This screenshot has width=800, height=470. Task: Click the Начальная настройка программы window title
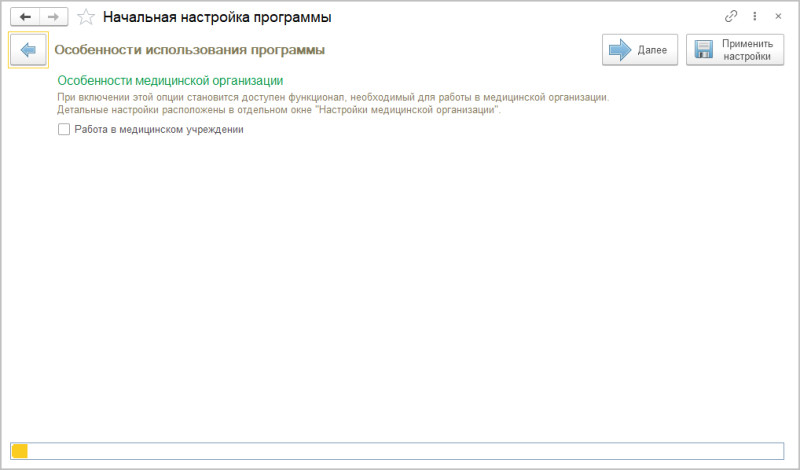point(217,17)
